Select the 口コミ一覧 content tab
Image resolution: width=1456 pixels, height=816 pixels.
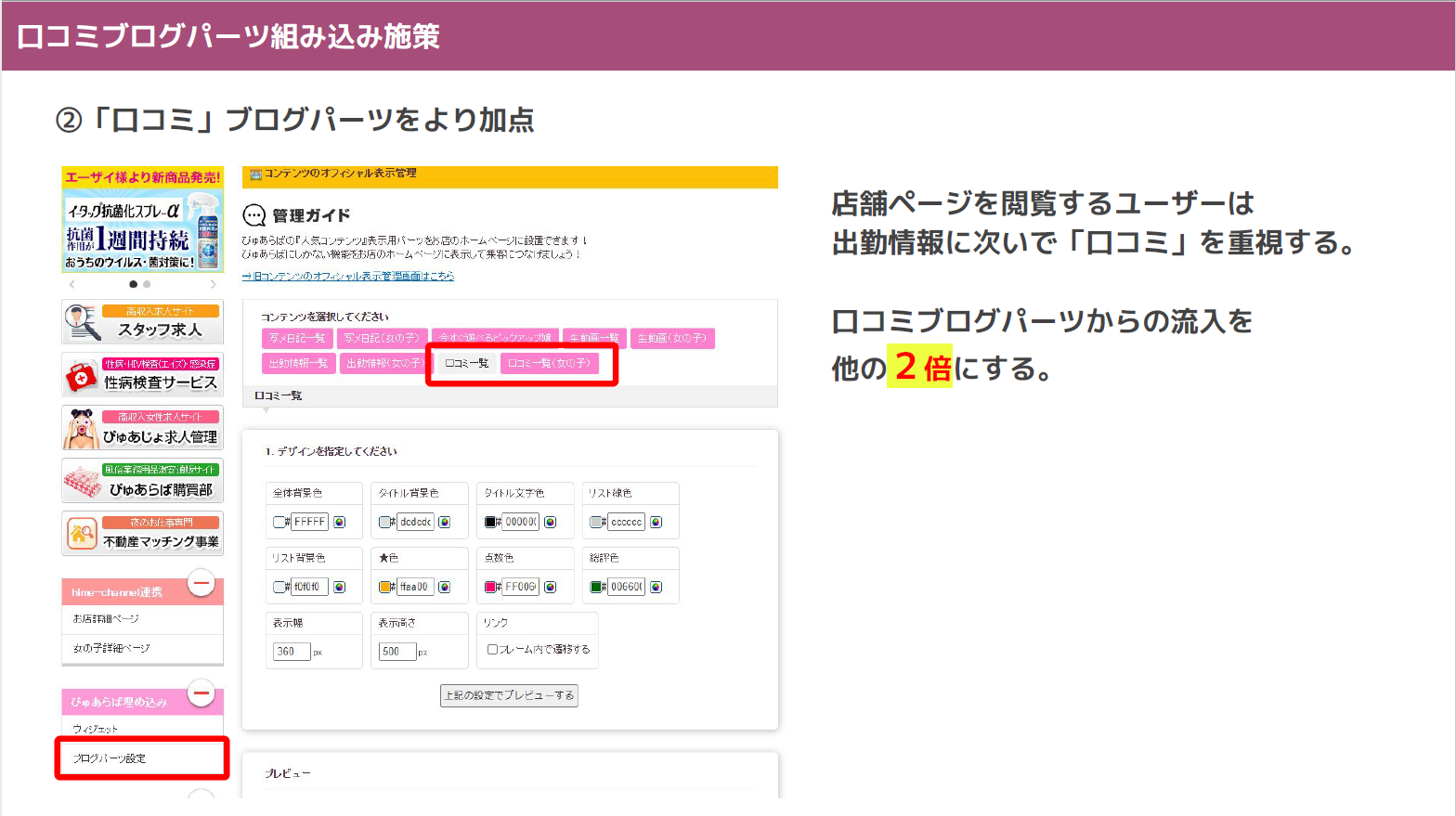point(466,363)
